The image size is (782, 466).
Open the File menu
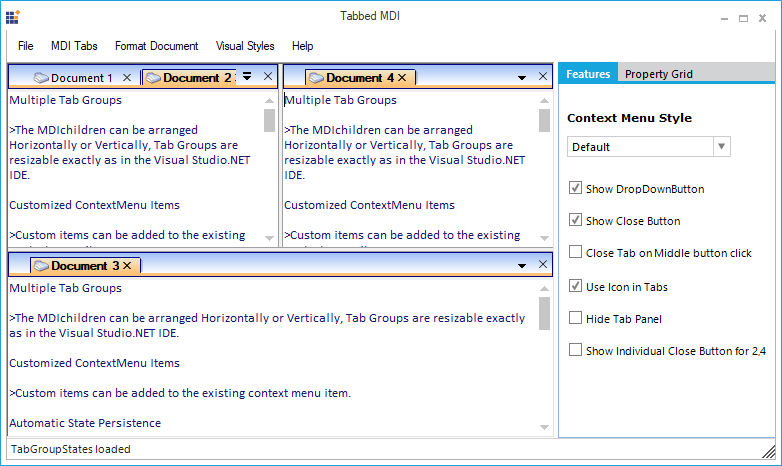click(25, 46)
